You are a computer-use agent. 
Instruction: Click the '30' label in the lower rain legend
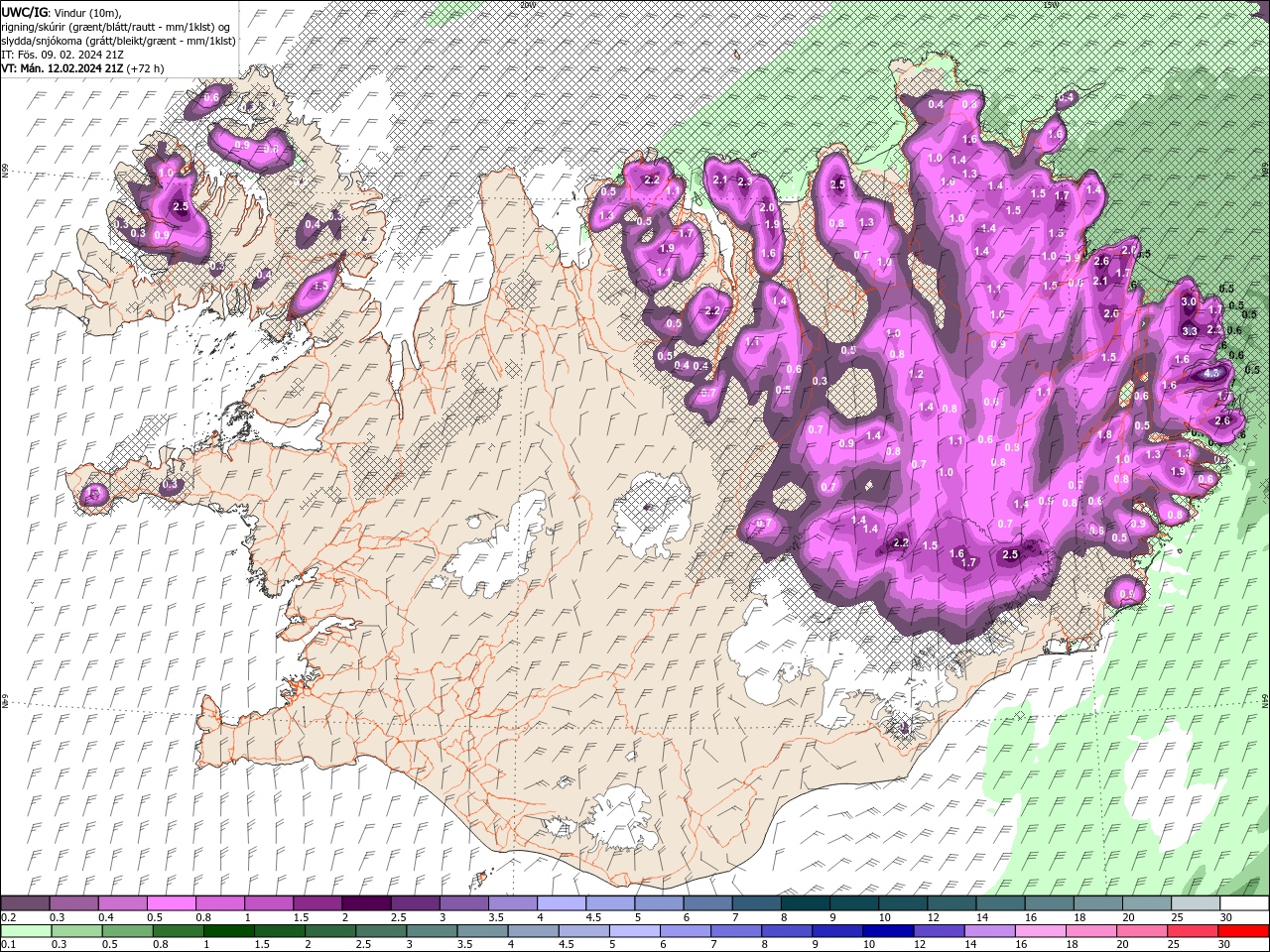(1226, 945)
